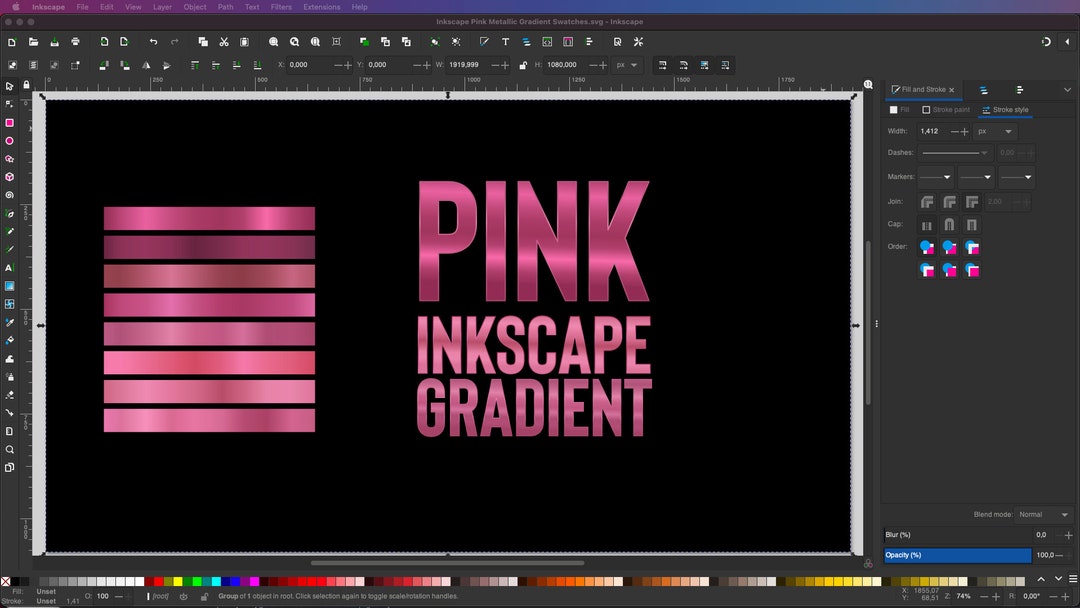The image size is (1080, 608).
Task: Select the Node editing tool
Action: 9,104
